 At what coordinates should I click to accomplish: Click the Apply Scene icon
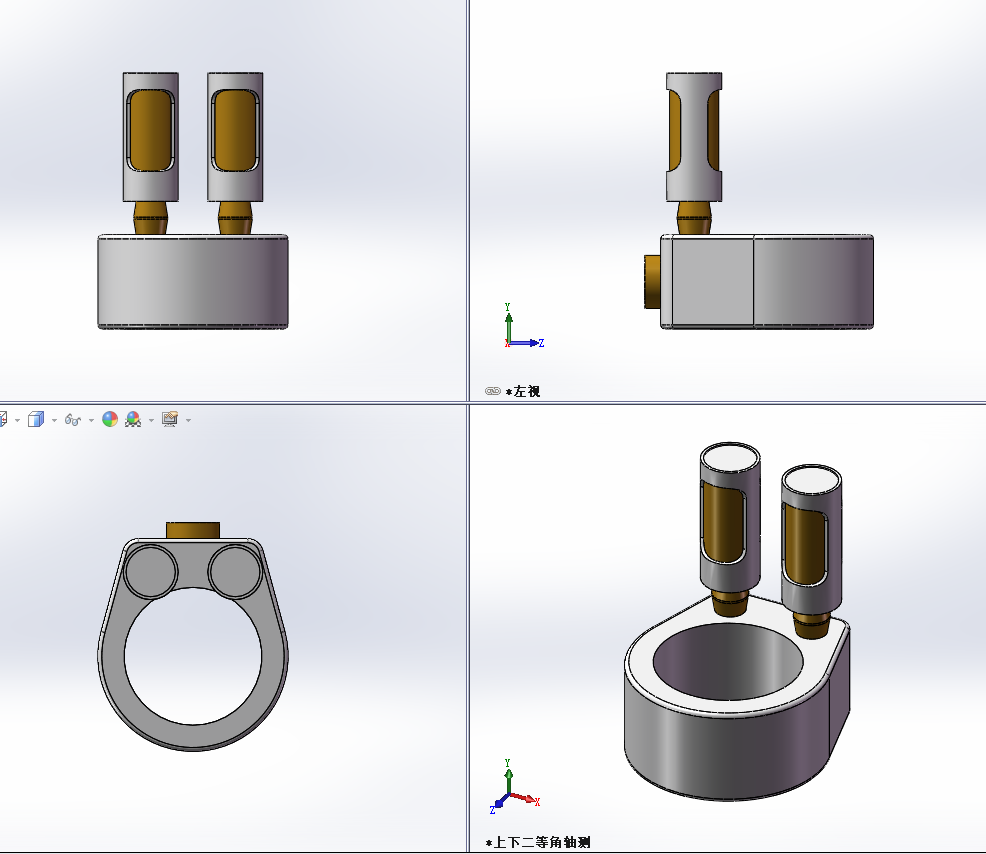133,419
